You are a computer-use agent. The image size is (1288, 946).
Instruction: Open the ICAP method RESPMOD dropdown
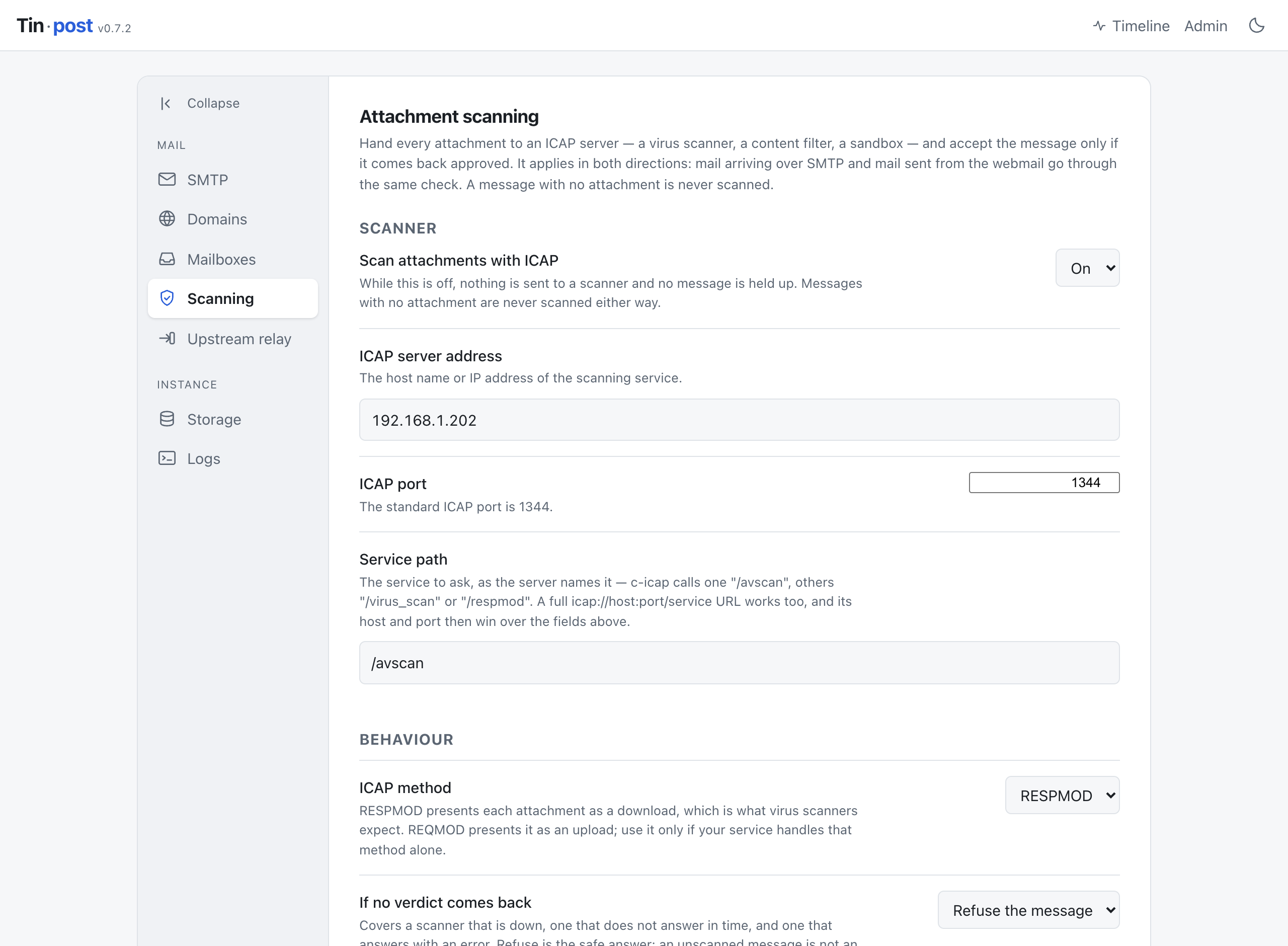(x=1062, y=796)
